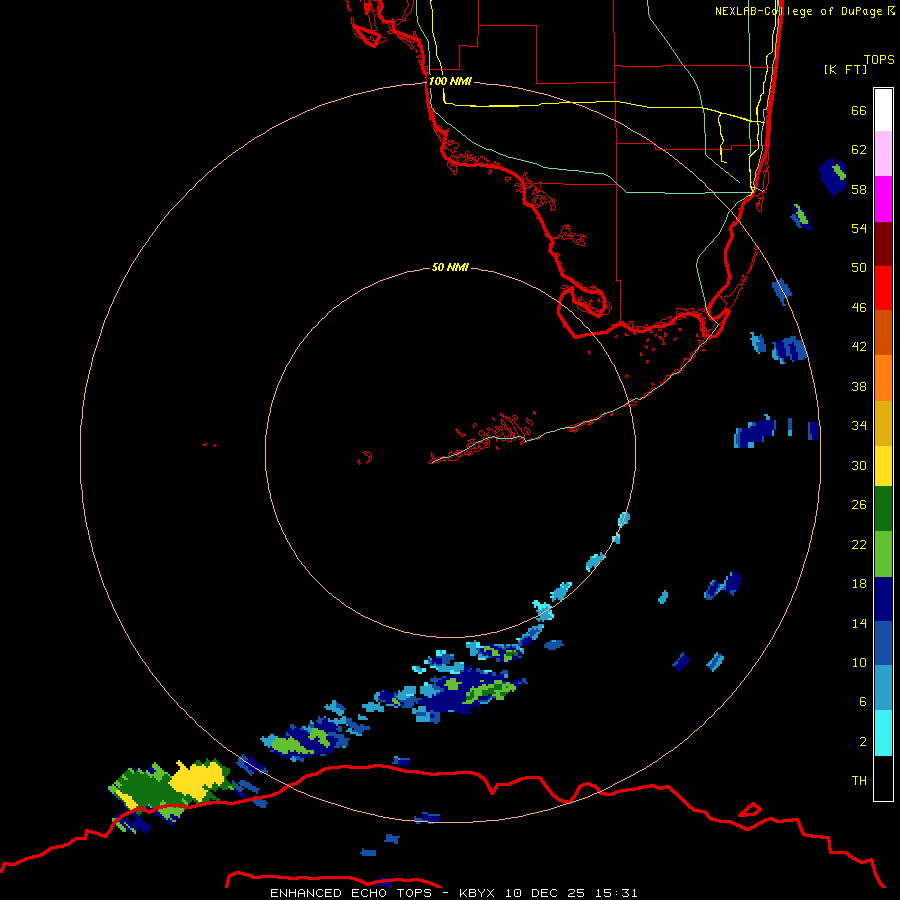Click the legend value "6"

point(863,701)
